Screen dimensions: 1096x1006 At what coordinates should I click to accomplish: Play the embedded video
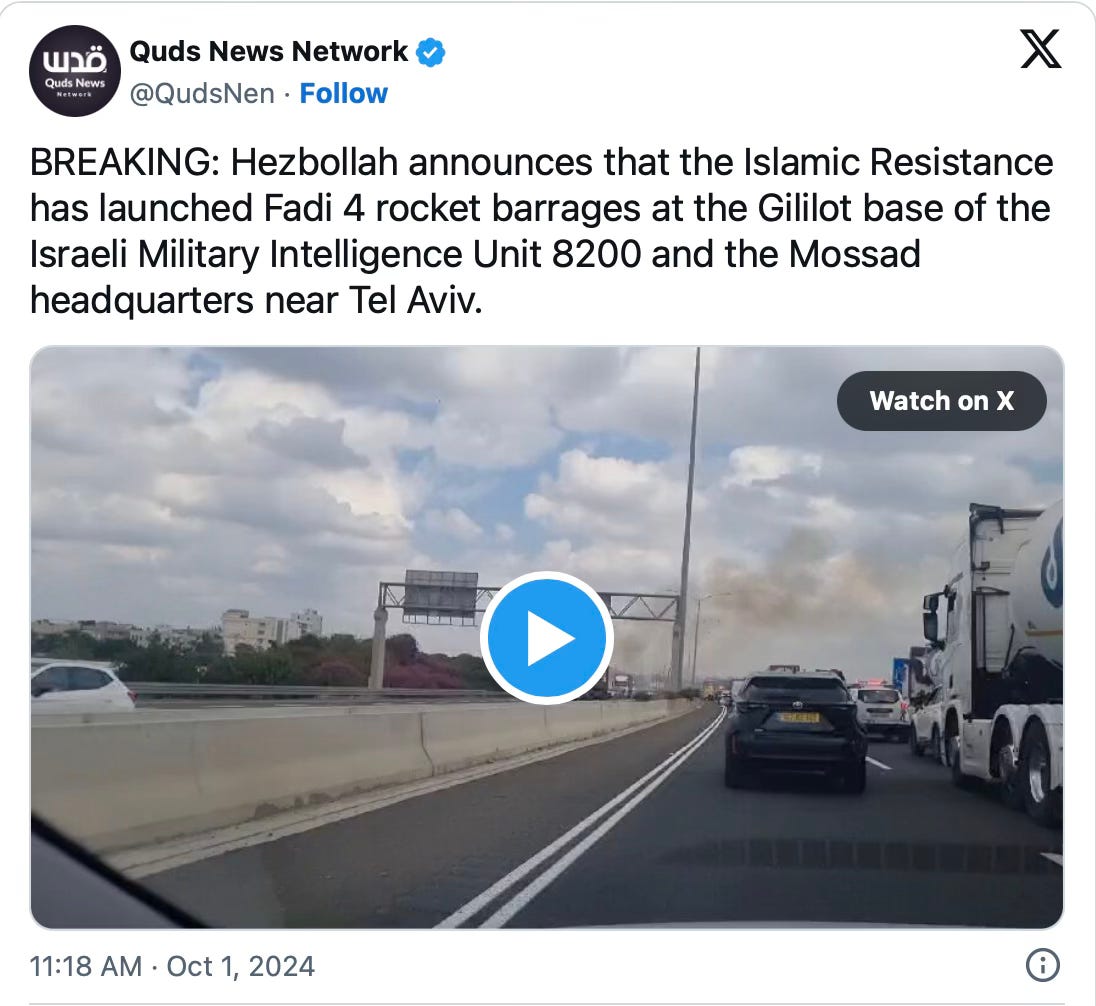pos(547,638)
